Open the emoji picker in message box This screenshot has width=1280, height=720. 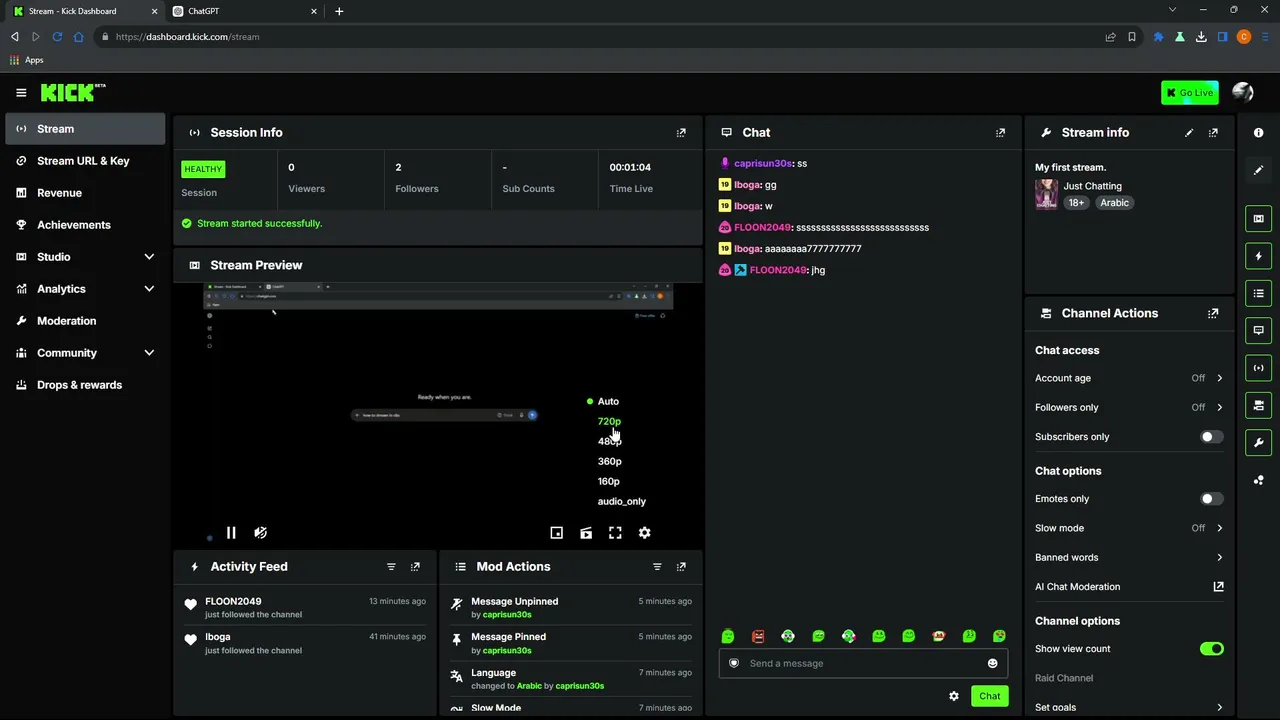coord(993,663)
